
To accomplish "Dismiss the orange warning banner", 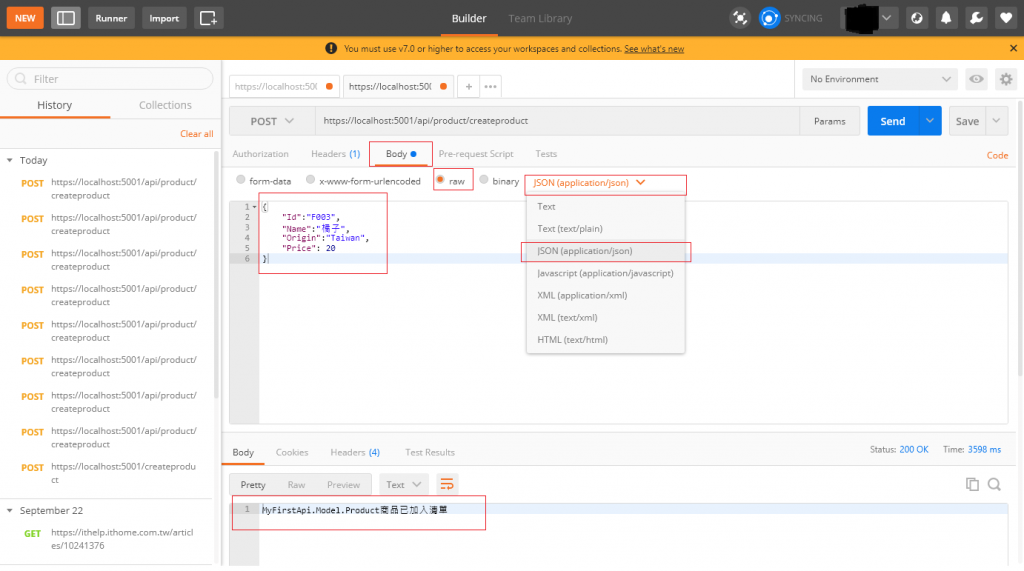I will [1013, 48].
